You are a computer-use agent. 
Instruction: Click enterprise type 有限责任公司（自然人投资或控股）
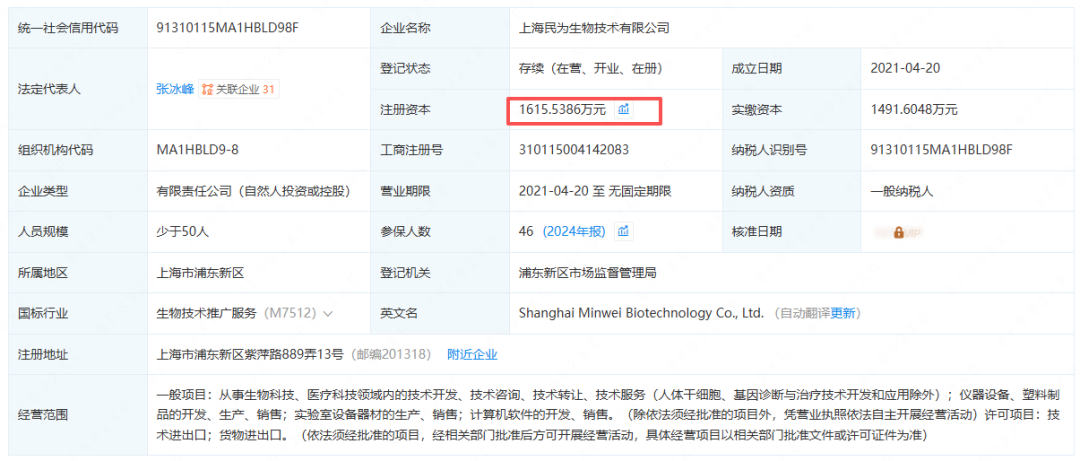(253, 191)
